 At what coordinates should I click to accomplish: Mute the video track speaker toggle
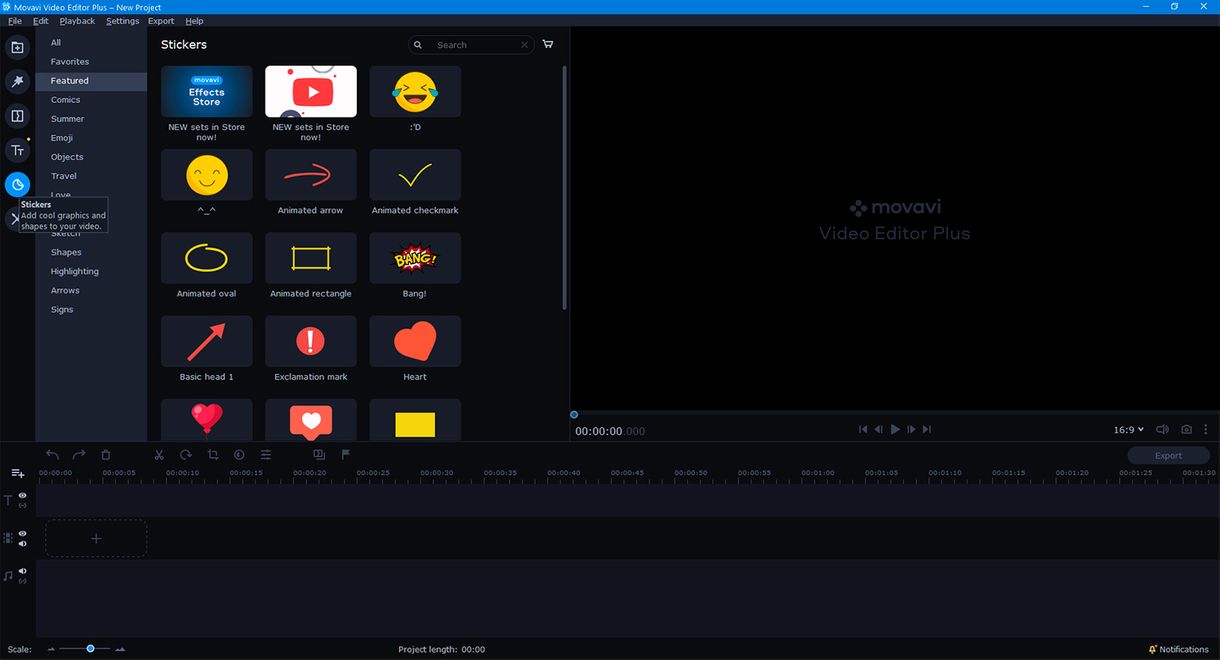point(22,543)
